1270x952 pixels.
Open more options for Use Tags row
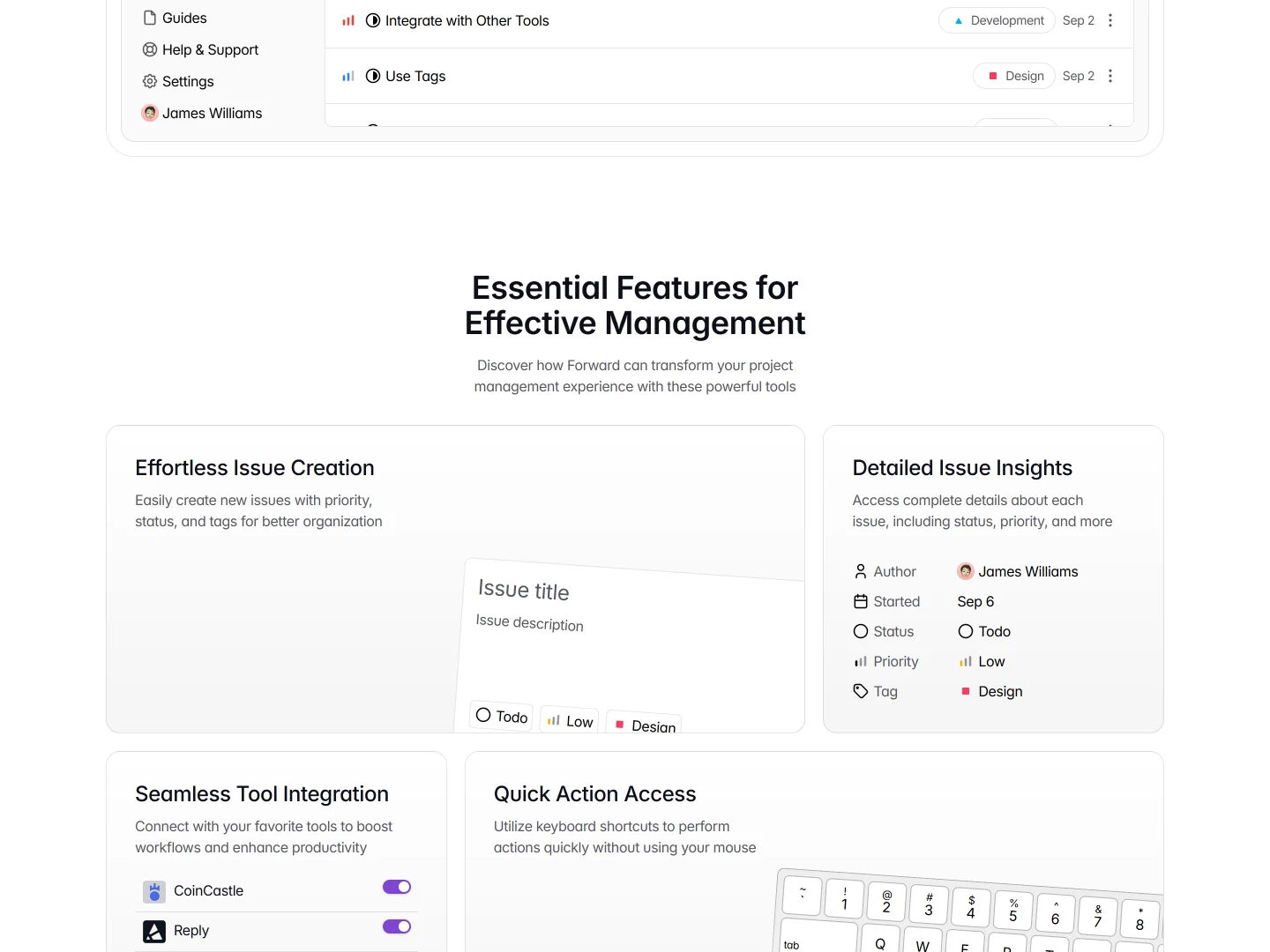[1110, 76]
